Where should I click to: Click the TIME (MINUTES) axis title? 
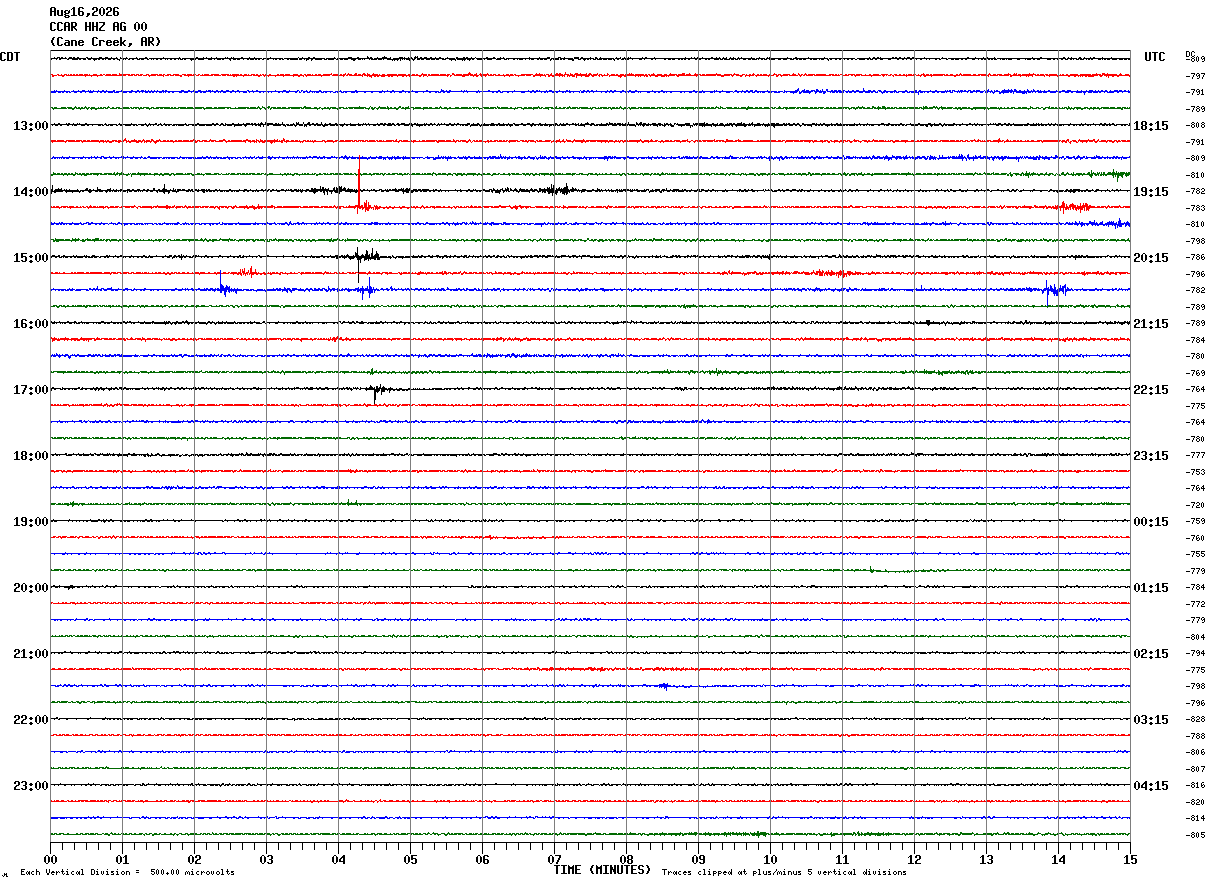click(602, 870)
